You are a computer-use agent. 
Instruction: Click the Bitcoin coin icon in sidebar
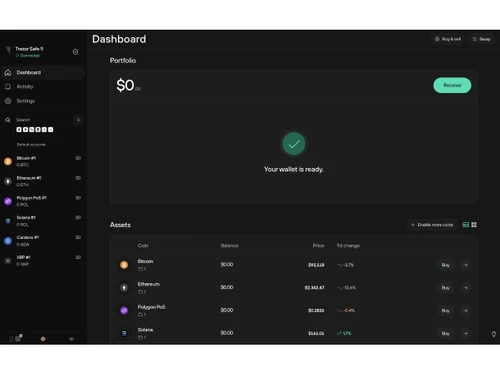(x=8, y=162)
